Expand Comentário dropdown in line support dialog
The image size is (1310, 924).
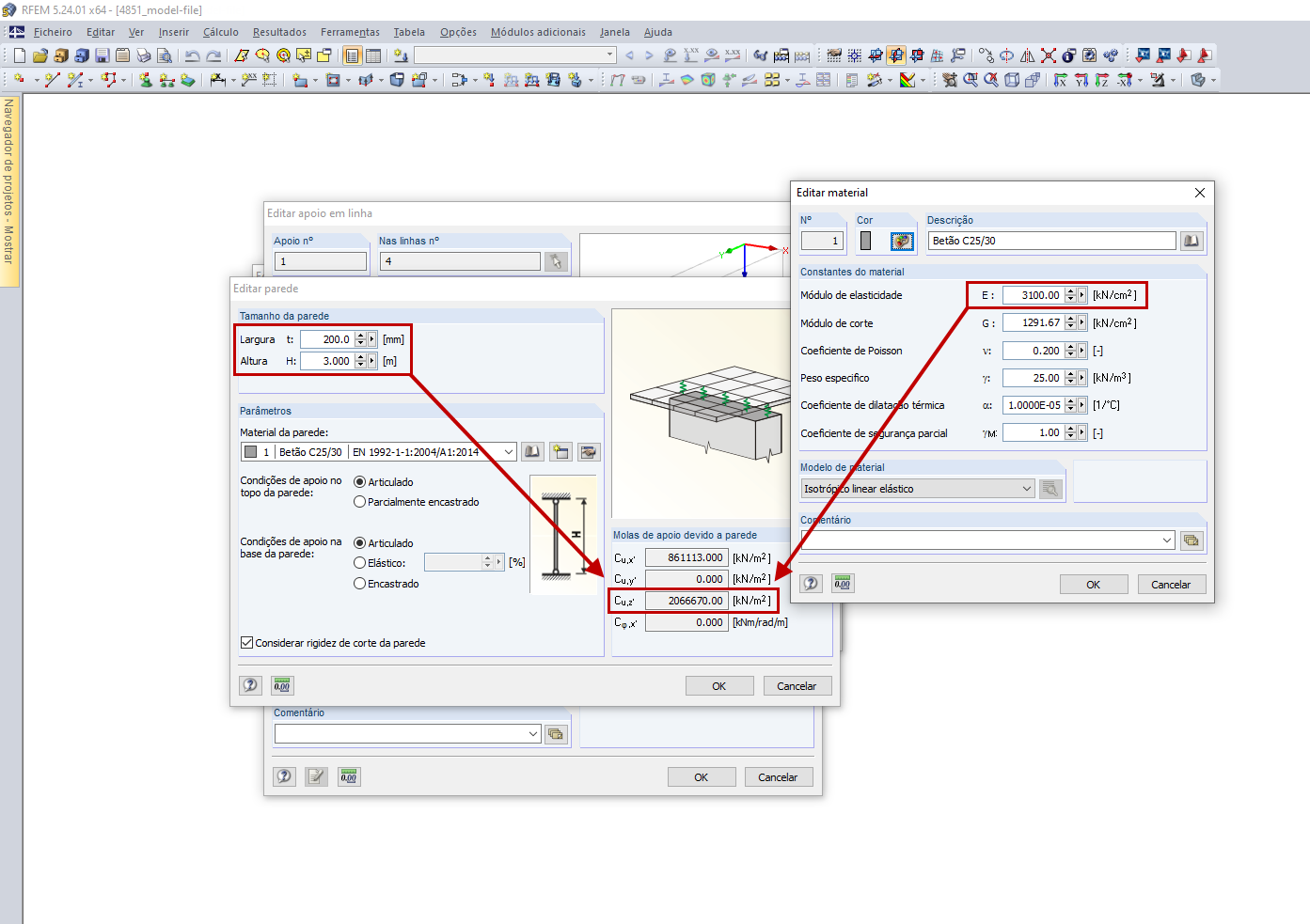click(x=533, y=734)
